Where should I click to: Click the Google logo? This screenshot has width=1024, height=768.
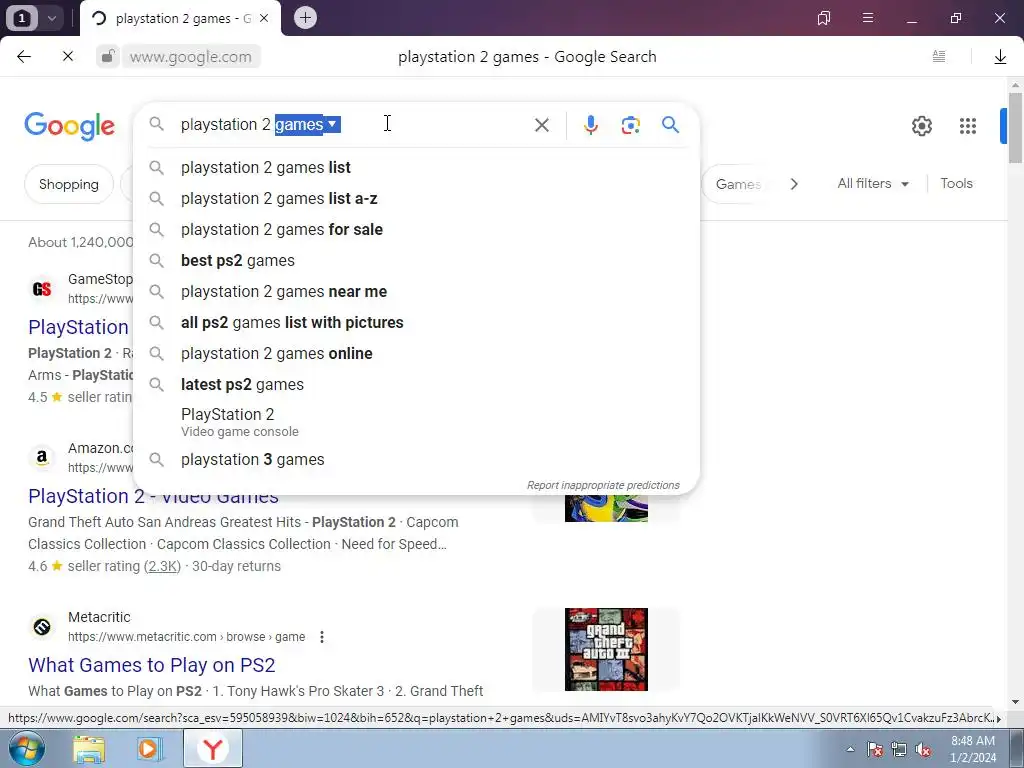69,125
